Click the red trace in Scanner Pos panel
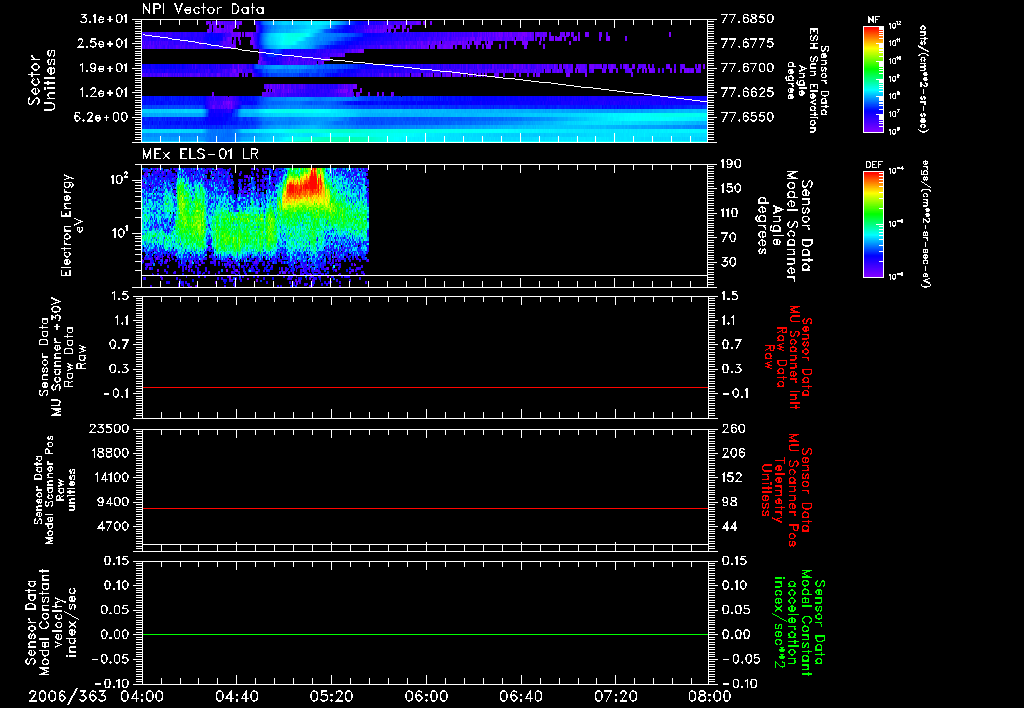 click(x=425, y=508)
